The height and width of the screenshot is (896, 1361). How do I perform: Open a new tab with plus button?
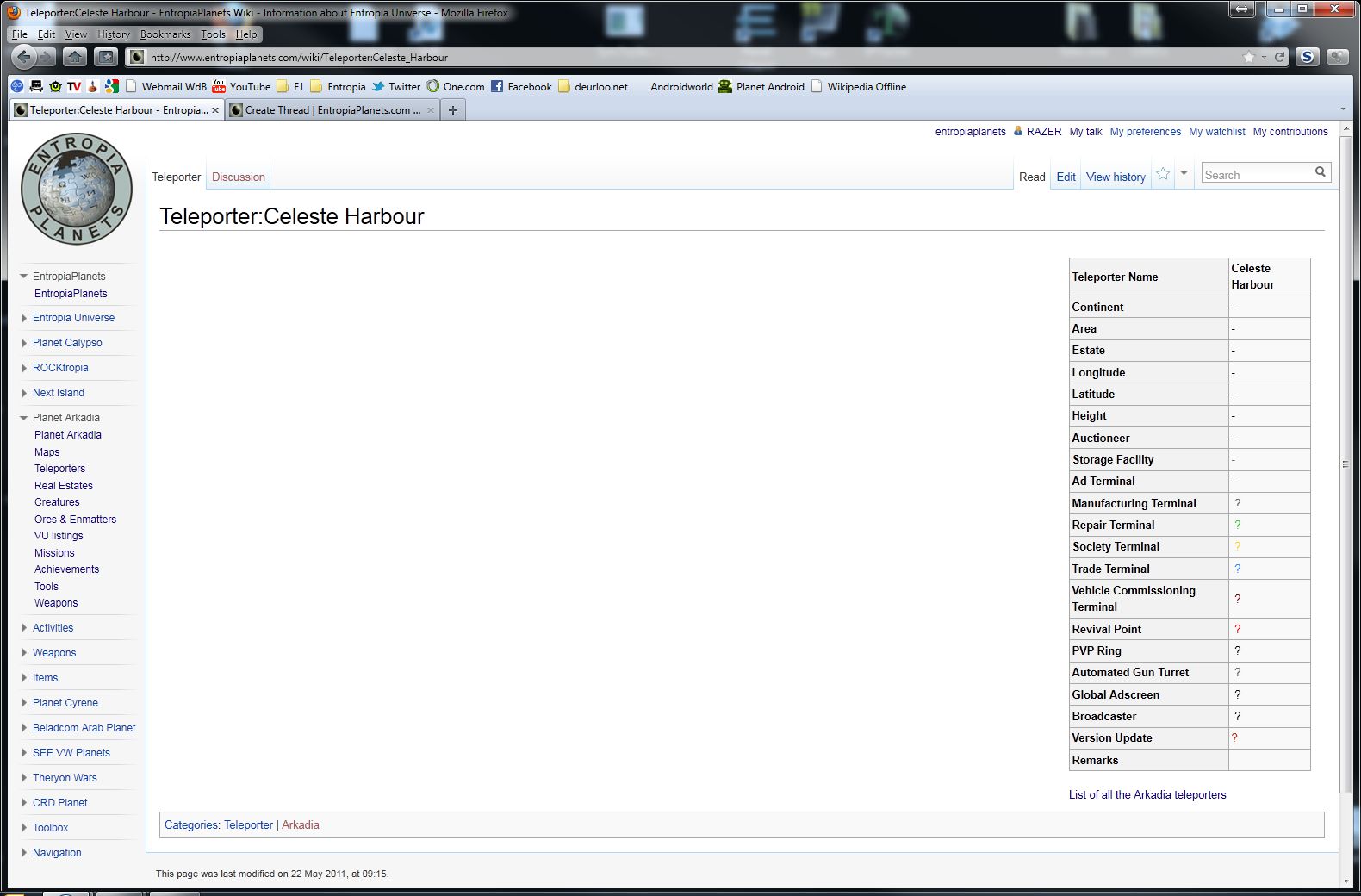pyautogui.click(x=453, y=110)
